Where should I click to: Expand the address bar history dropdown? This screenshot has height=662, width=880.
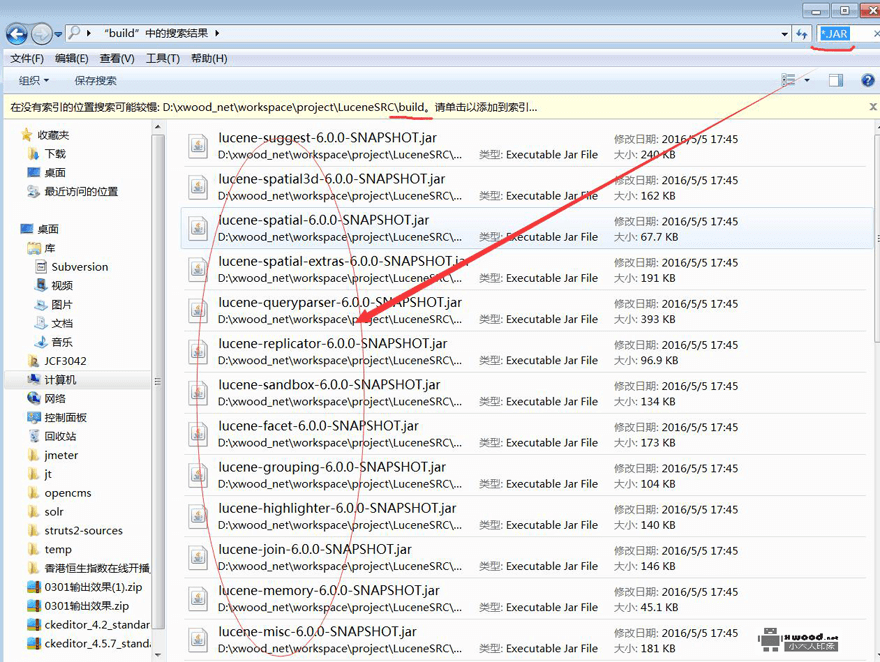pyautogui.click(x=785, y=34)
